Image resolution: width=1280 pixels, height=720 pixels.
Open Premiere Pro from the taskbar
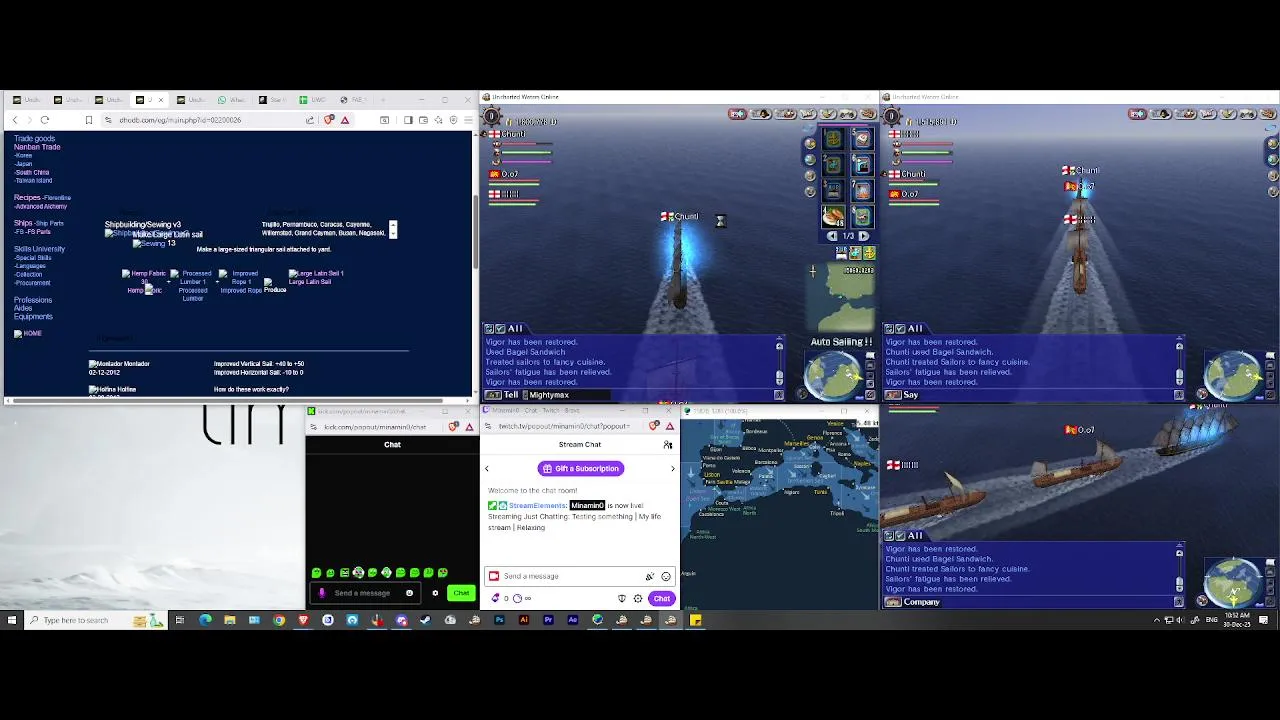coord(548,620)
